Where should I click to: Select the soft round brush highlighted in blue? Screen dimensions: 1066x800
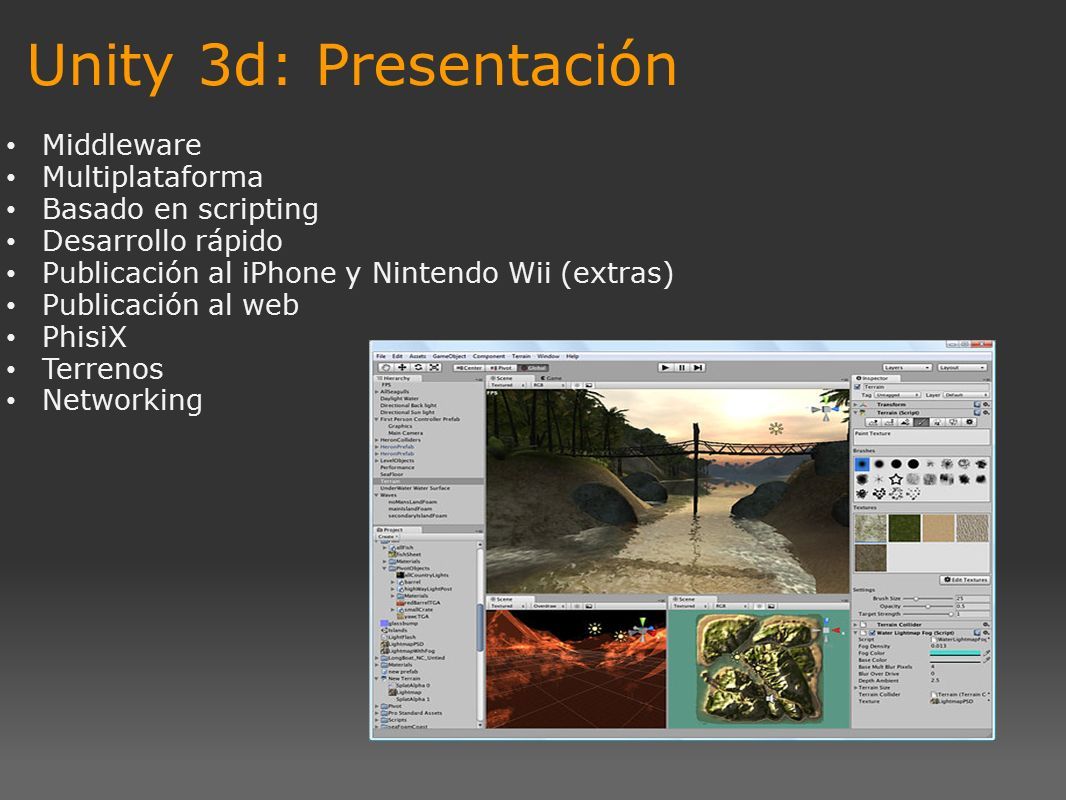tap(862, 464)
